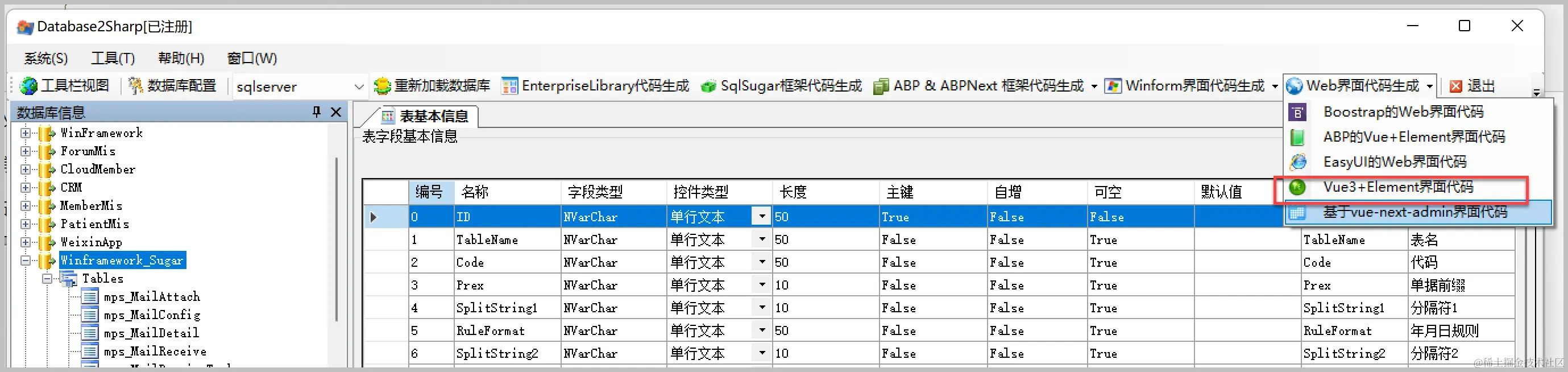
Task: Open 数据库配置 toolbar button
Action: [x=172, y=86]
